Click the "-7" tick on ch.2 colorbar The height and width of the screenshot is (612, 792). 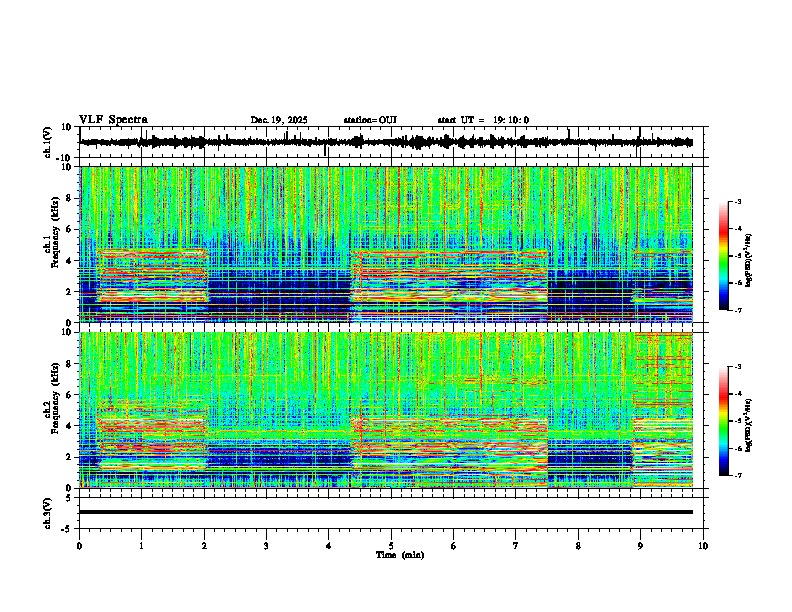[x=737, y=475]
